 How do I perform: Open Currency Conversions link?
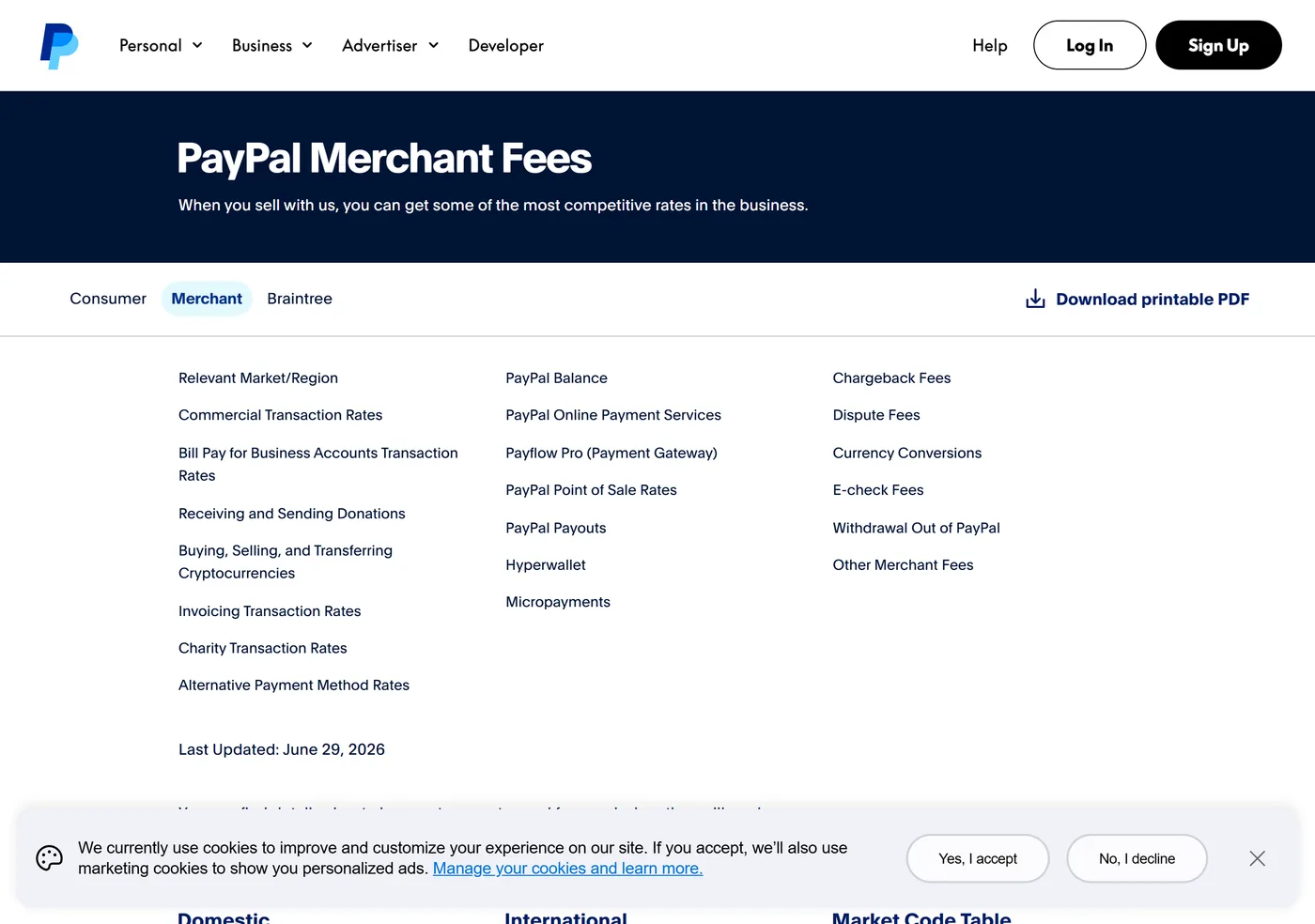907,453
